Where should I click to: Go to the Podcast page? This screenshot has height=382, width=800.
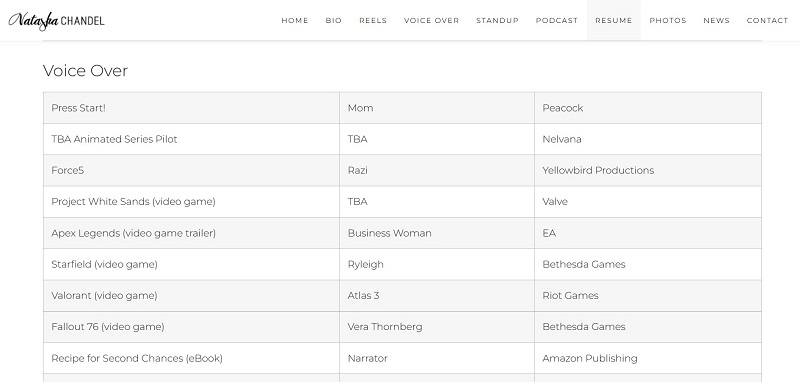click(x=557, y=20)
